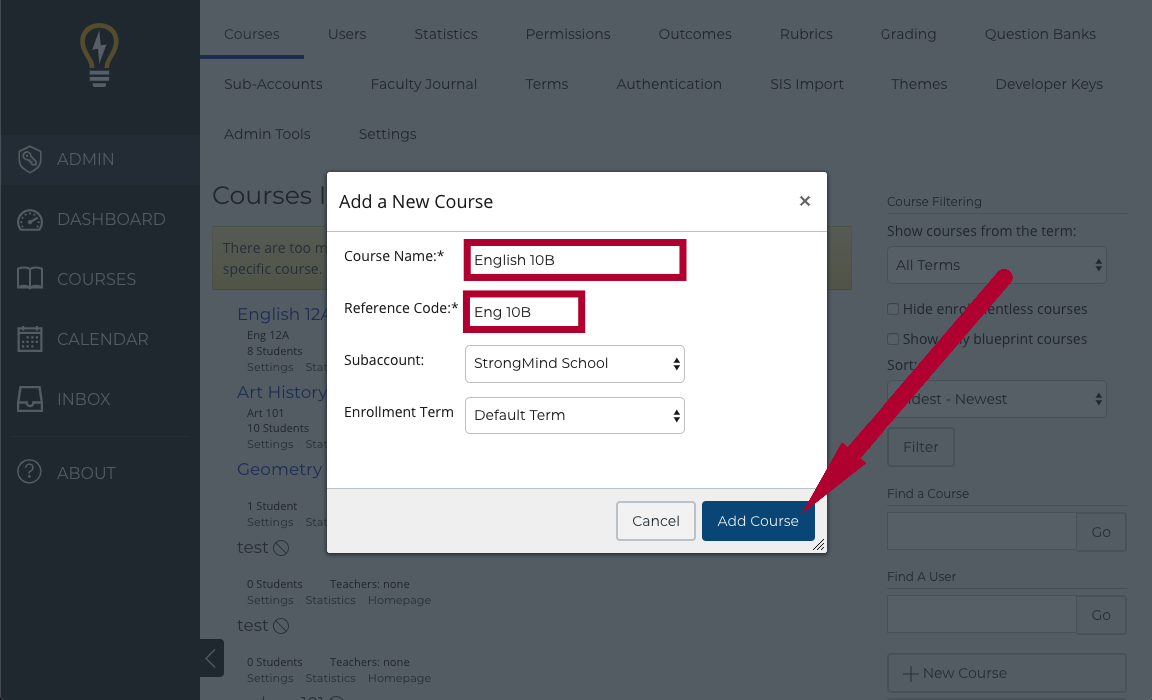Open the Calendar icon in sidebar
The height and width of the screenshot is (700, 1152).
pos(30,339)
